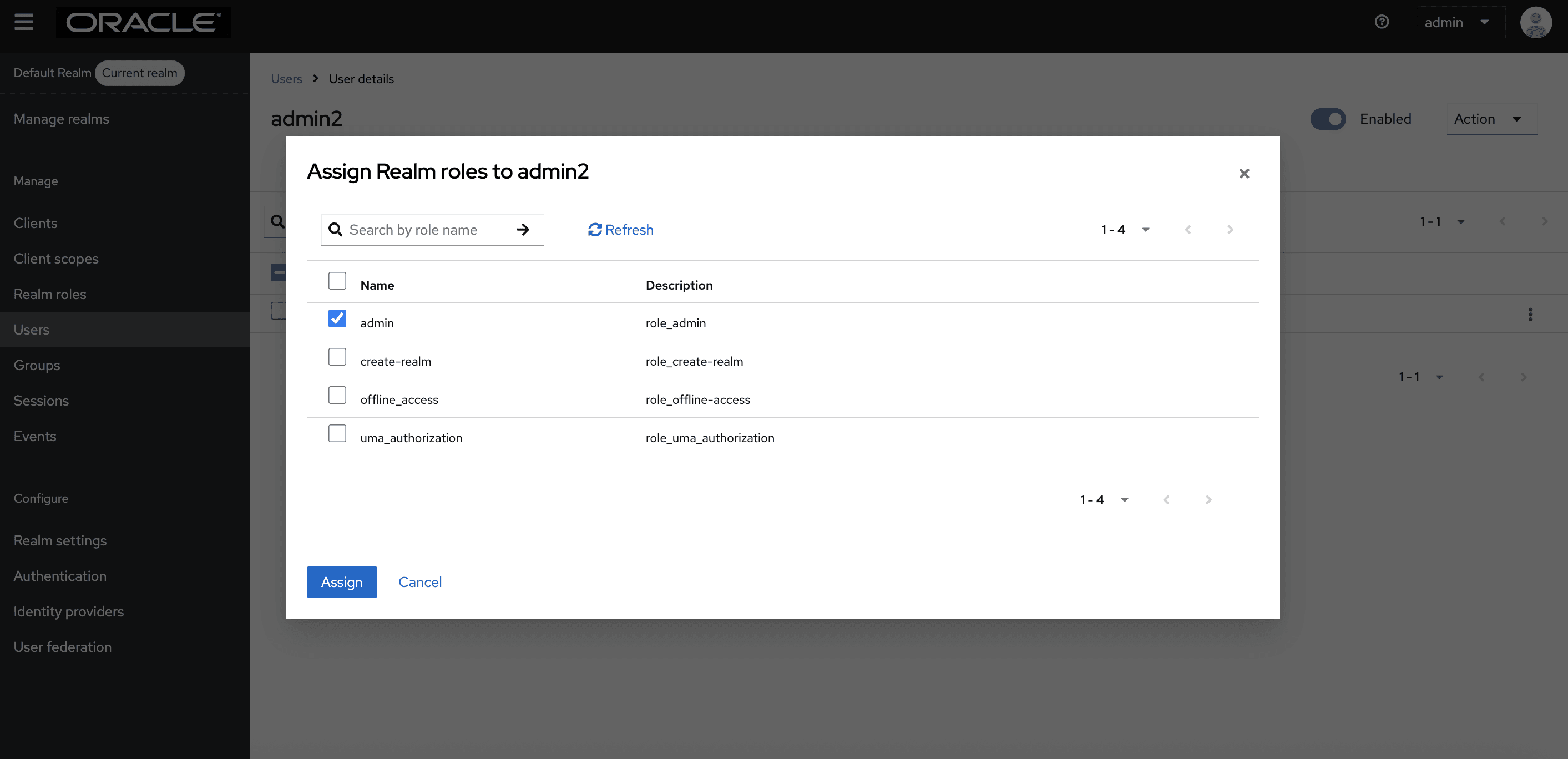The image size is (1568, 759).
Task: Select Users in the sidebar
Action: coord(31,329)
